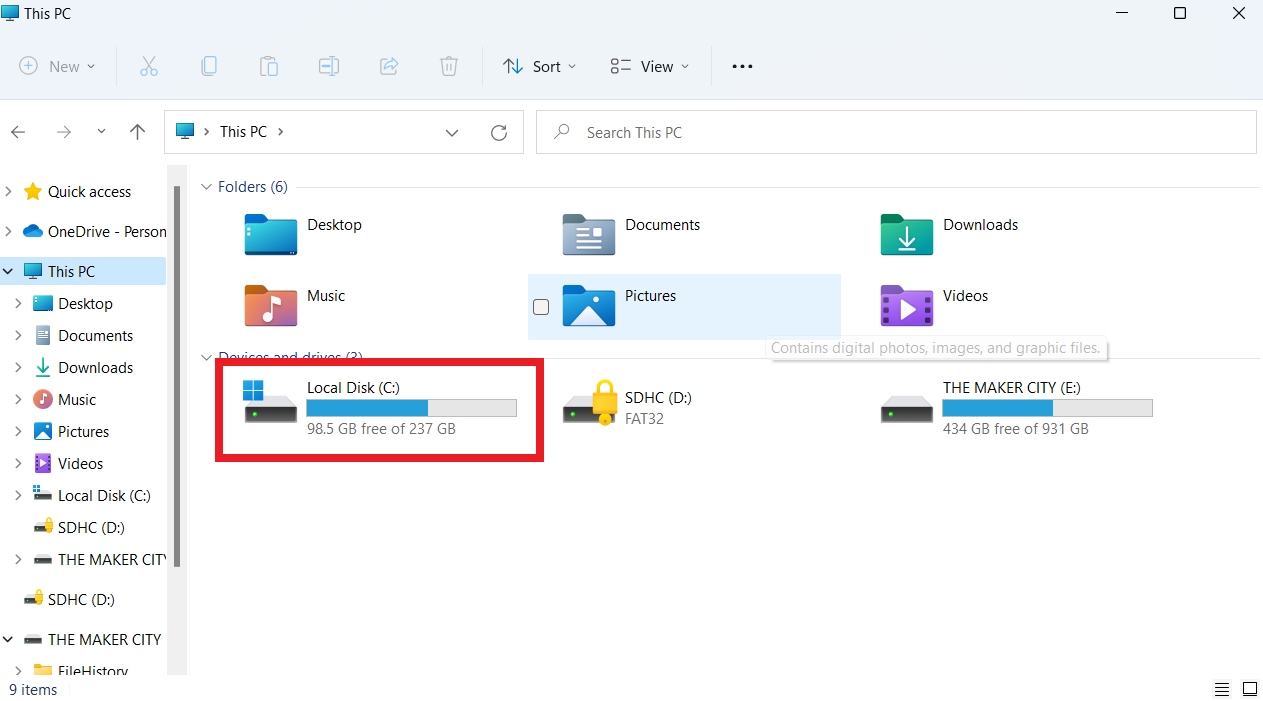Collapse the Devices and drives group
The height and width of the screenshot is (701, 1263).
click(207, 357)
